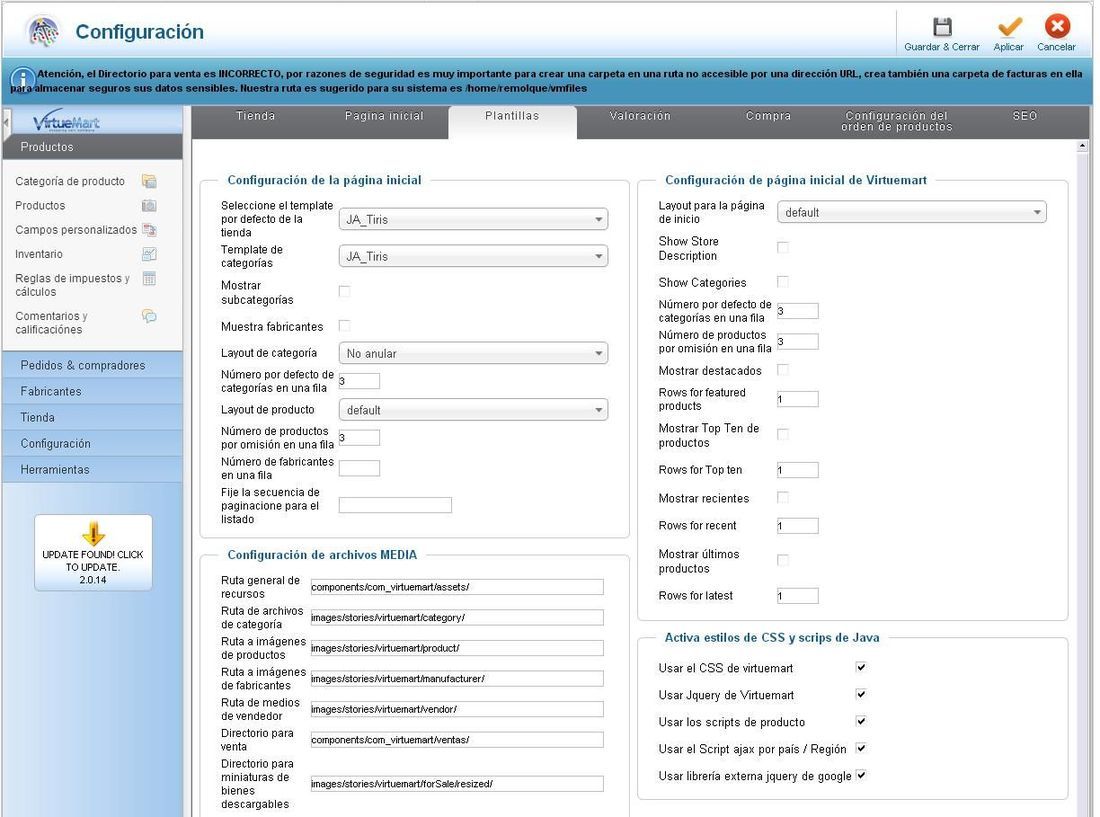Switch to the Tienda tab
This screenshot has width=1100, height=817.
coord(255,116)
